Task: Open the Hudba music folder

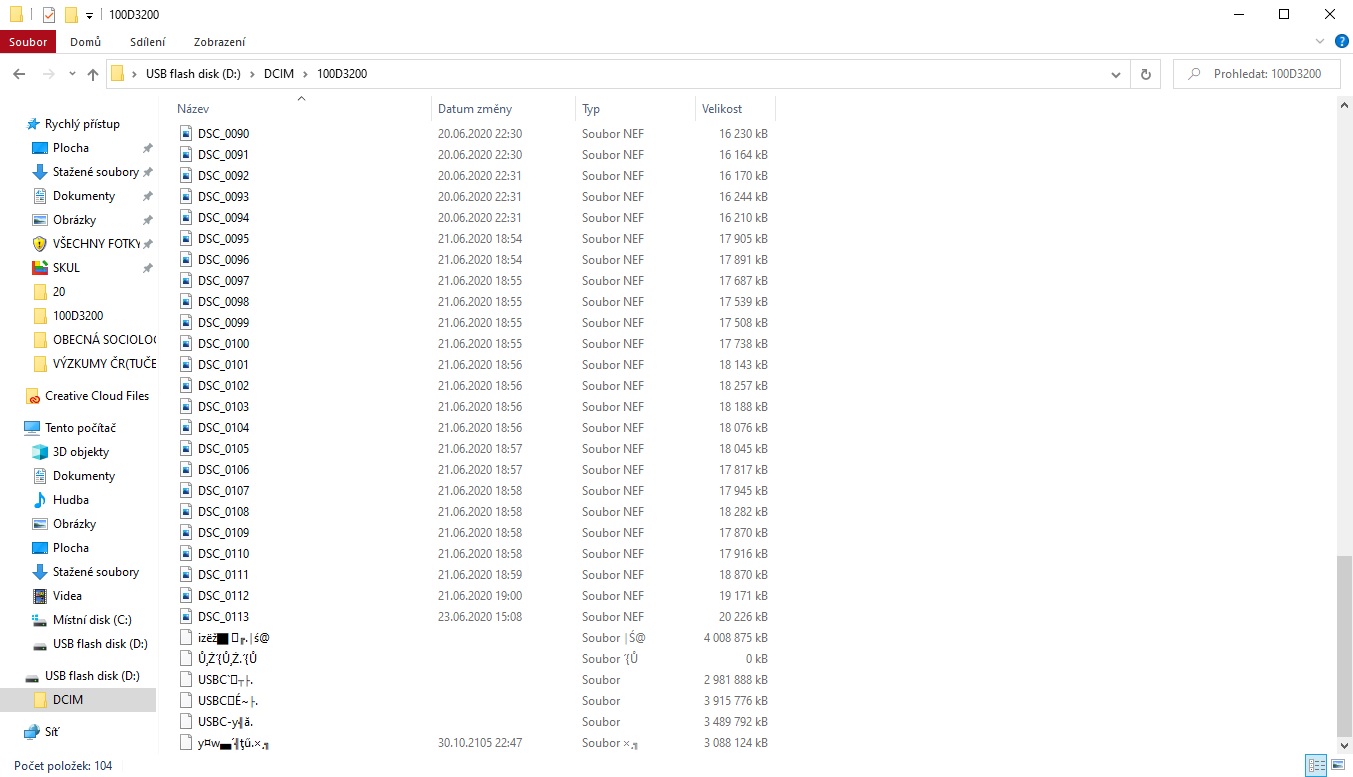Action: tap(70, 500)
